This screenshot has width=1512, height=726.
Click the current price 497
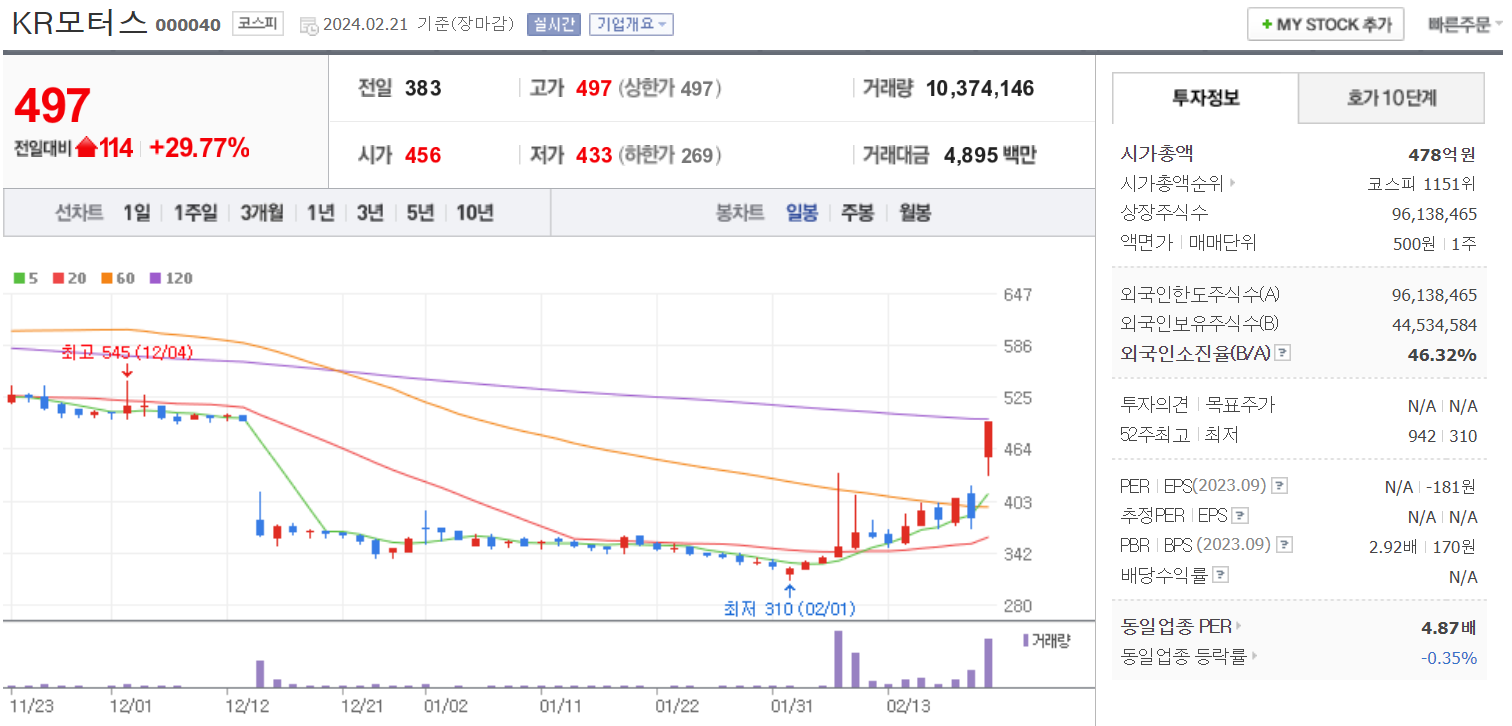coord(52,106)
